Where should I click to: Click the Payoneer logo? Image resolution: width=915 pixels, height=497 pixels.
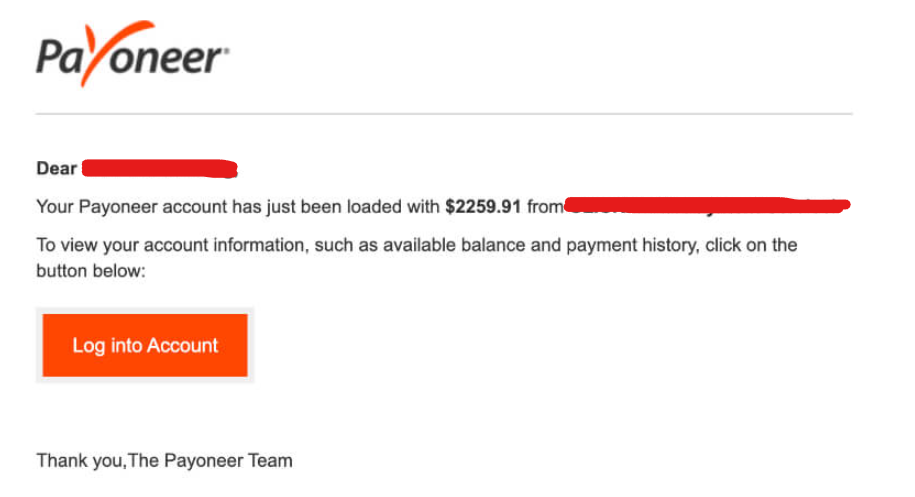[x=132, y=54]
